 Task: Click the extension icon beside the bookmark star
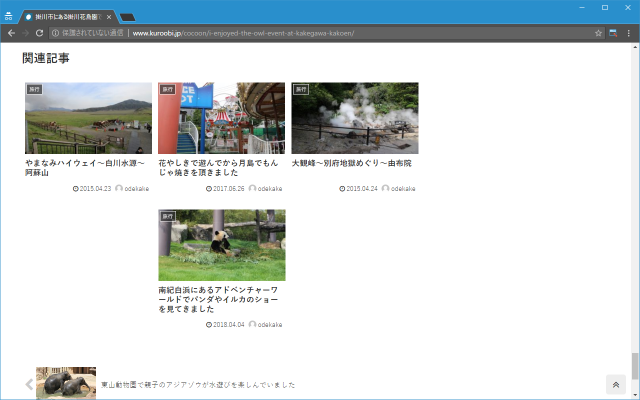(x=613, y=33)
